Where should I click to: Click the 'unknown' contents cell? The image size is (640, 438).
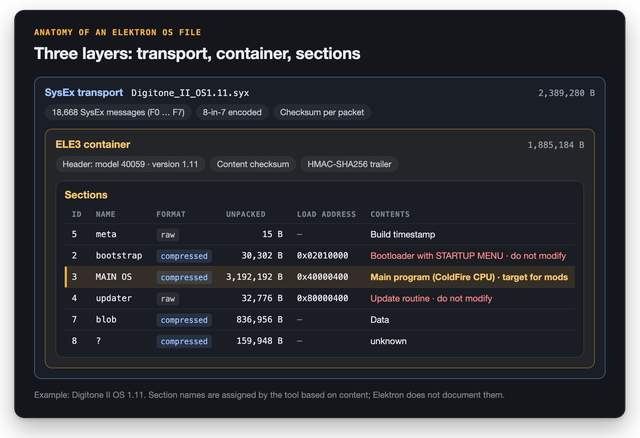coord(388,341)
